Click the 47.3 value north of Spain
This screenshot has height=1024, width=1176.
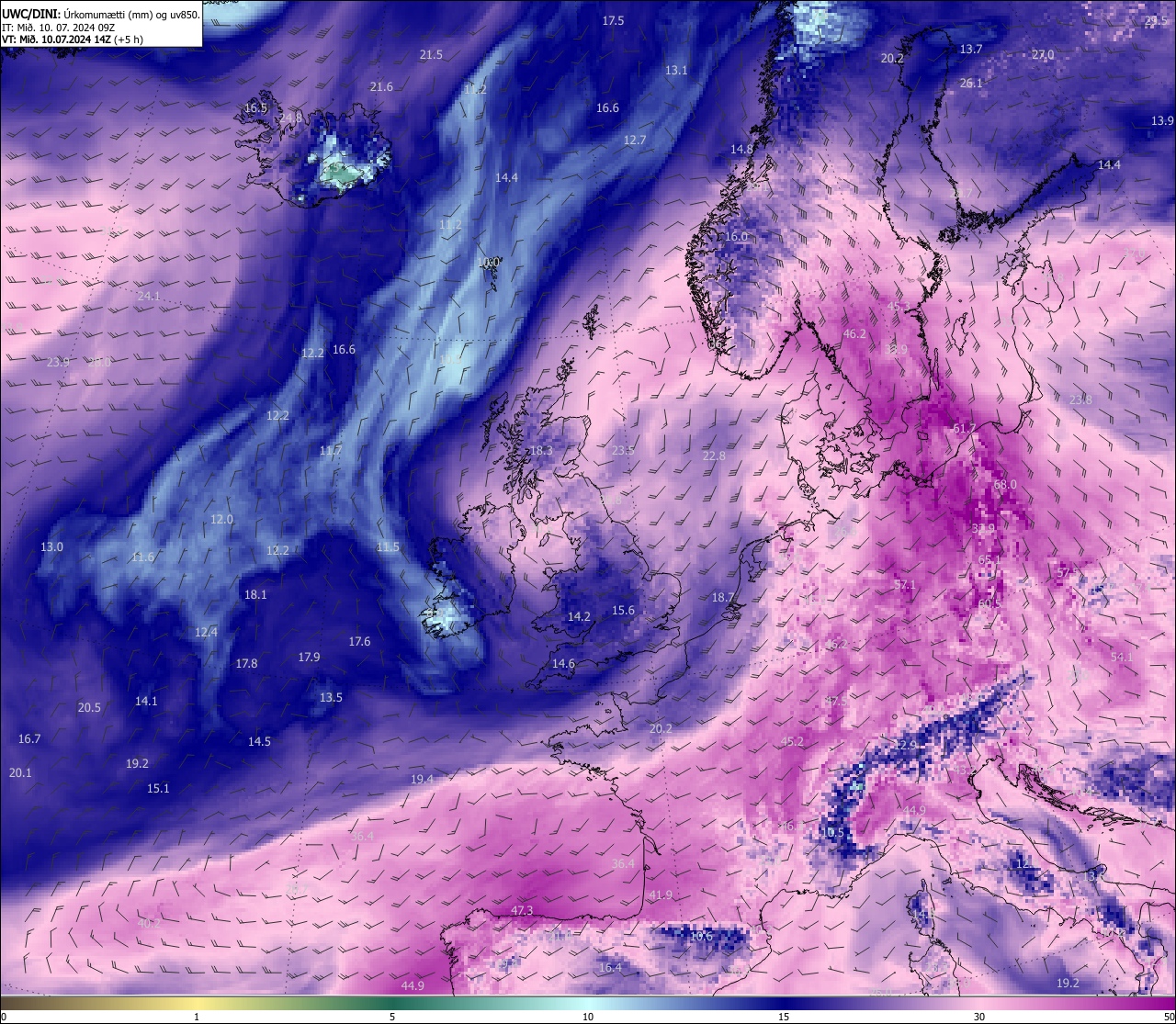click(x=521, y=910)
